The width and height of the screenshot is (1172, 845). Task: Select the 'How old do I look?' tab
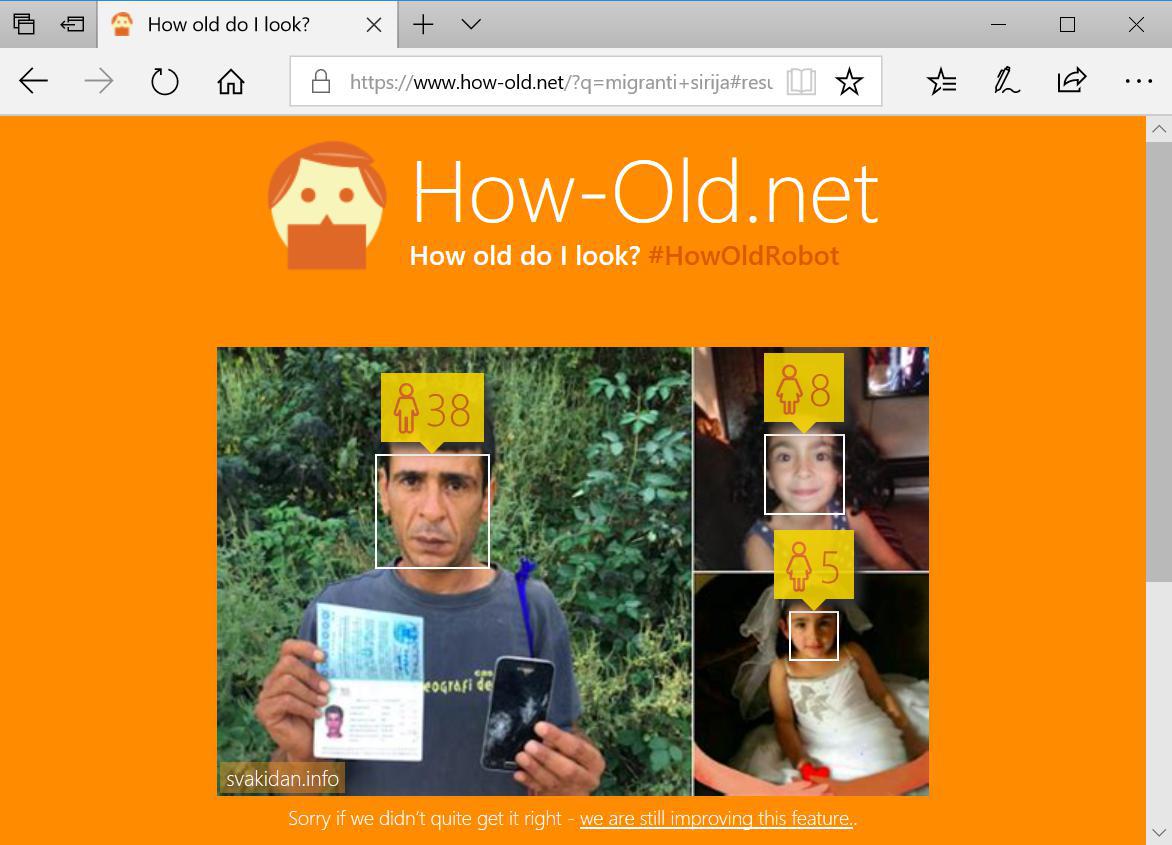(x=228, y=24)
